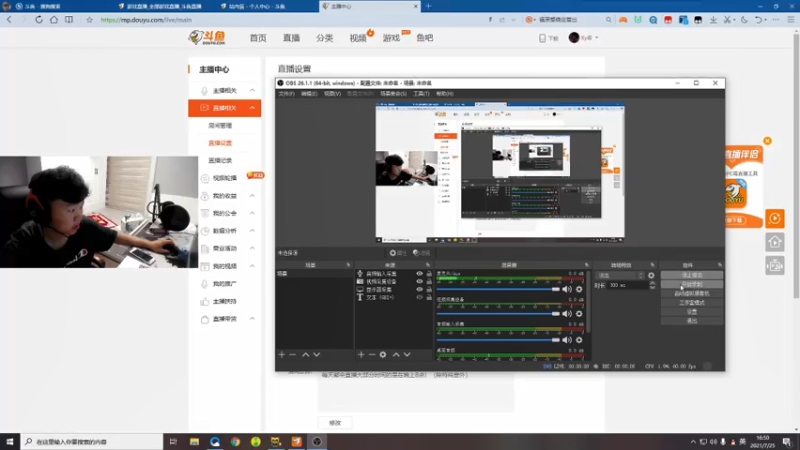Expand the 数据分析 sidebar chevron
The width and height of the screenshot is (800, 450).
[252, 231]
